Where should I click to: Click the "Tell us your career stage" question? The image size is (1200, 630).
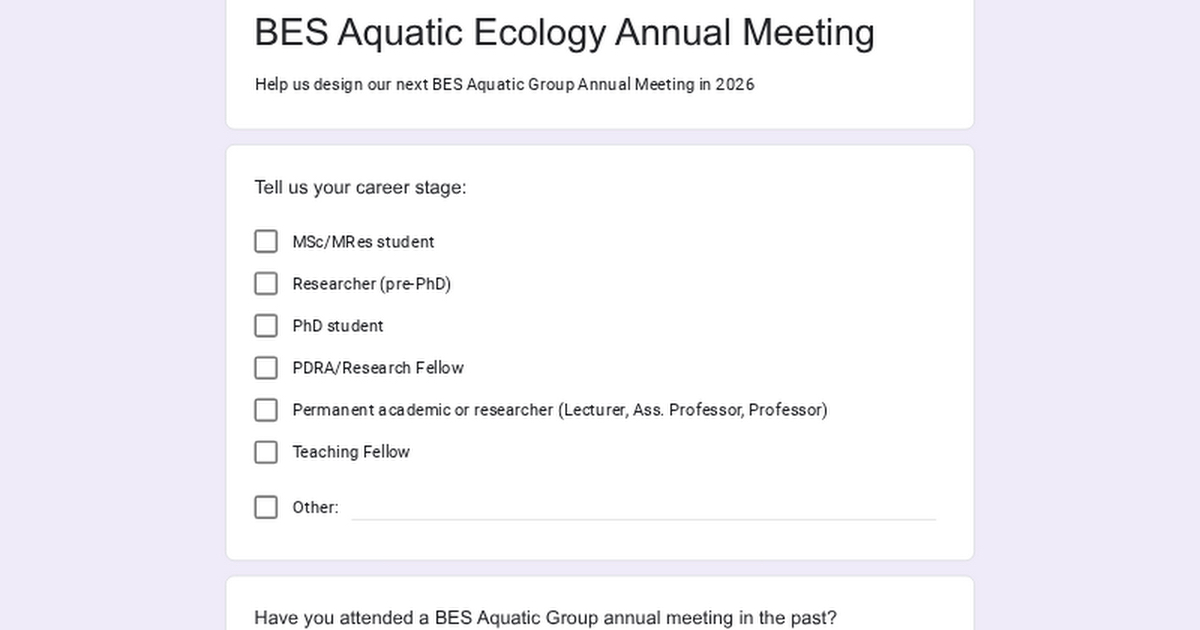[360, 187]
